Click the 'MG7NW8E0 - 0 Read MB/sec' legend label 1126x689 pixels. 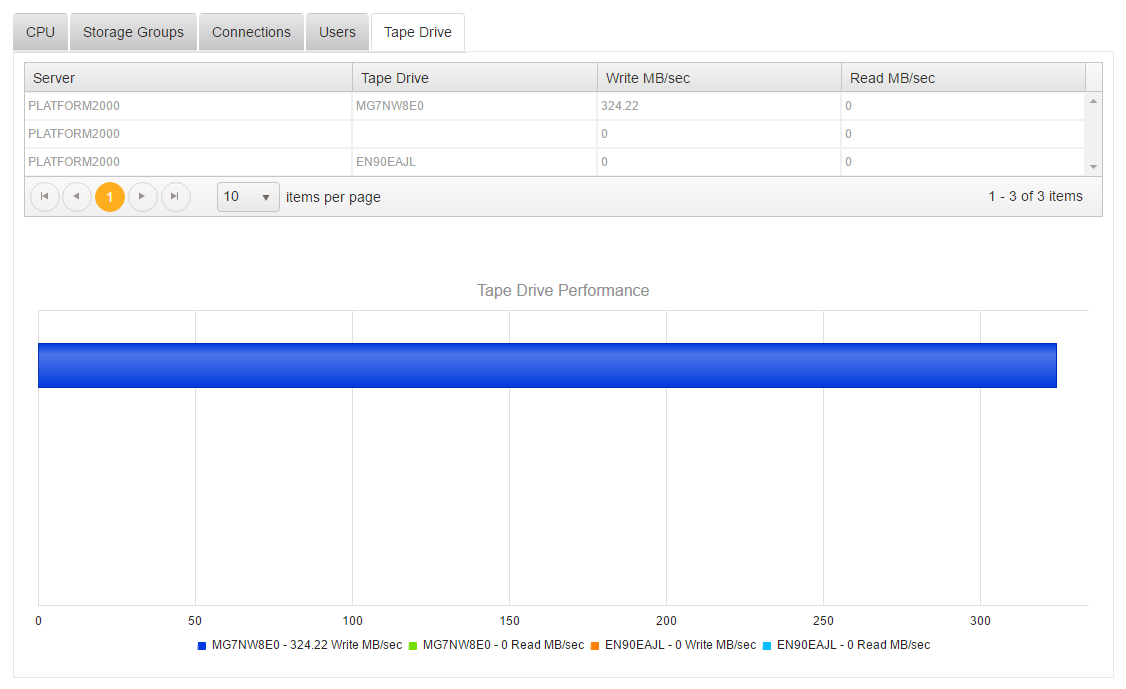pos(503,645)
